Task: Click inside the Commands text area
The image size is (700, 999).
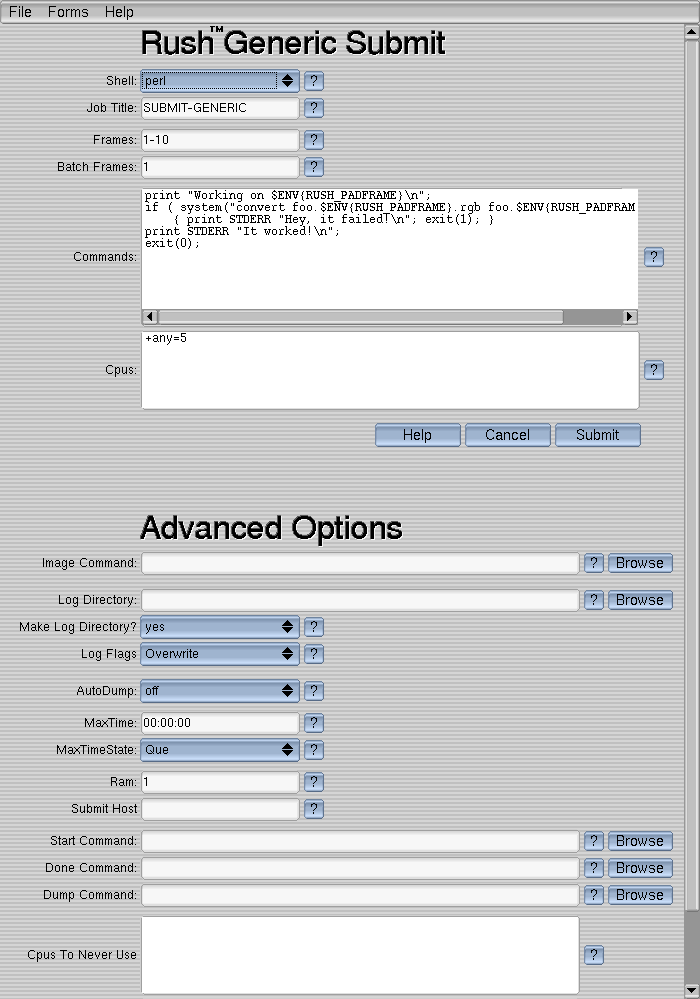Action: point(389,249)
